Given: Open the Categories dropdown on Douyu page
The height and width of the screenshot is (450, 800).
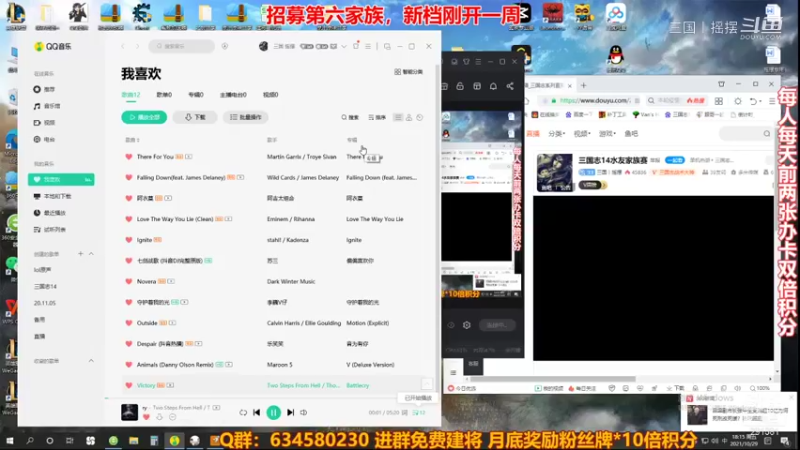Looking at the screenshot, I should (x=556, y=134).
